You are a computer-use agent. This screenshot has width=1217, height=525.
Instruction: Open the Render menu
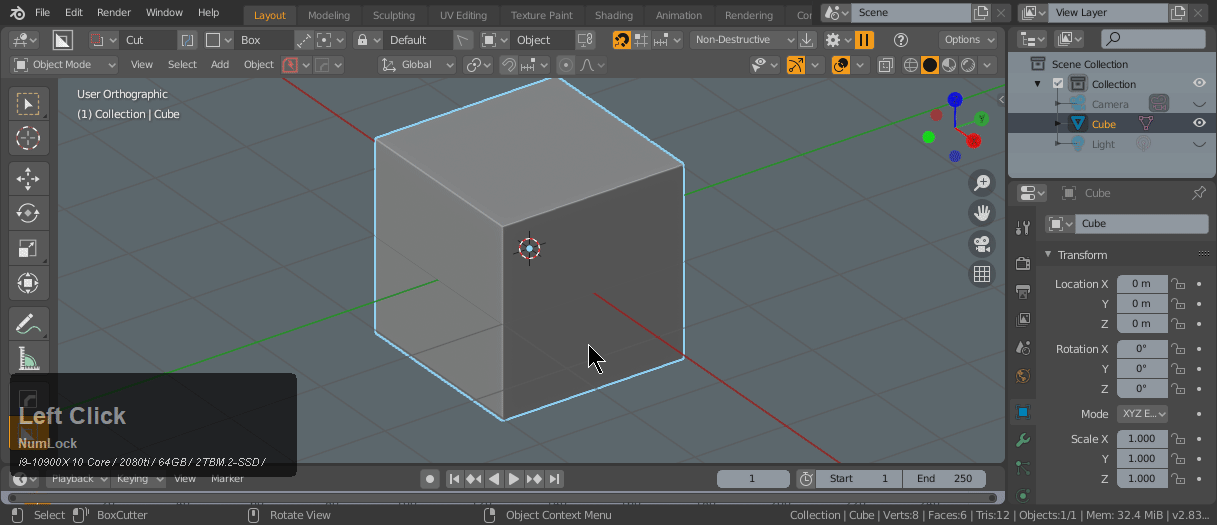click(114, 13)
